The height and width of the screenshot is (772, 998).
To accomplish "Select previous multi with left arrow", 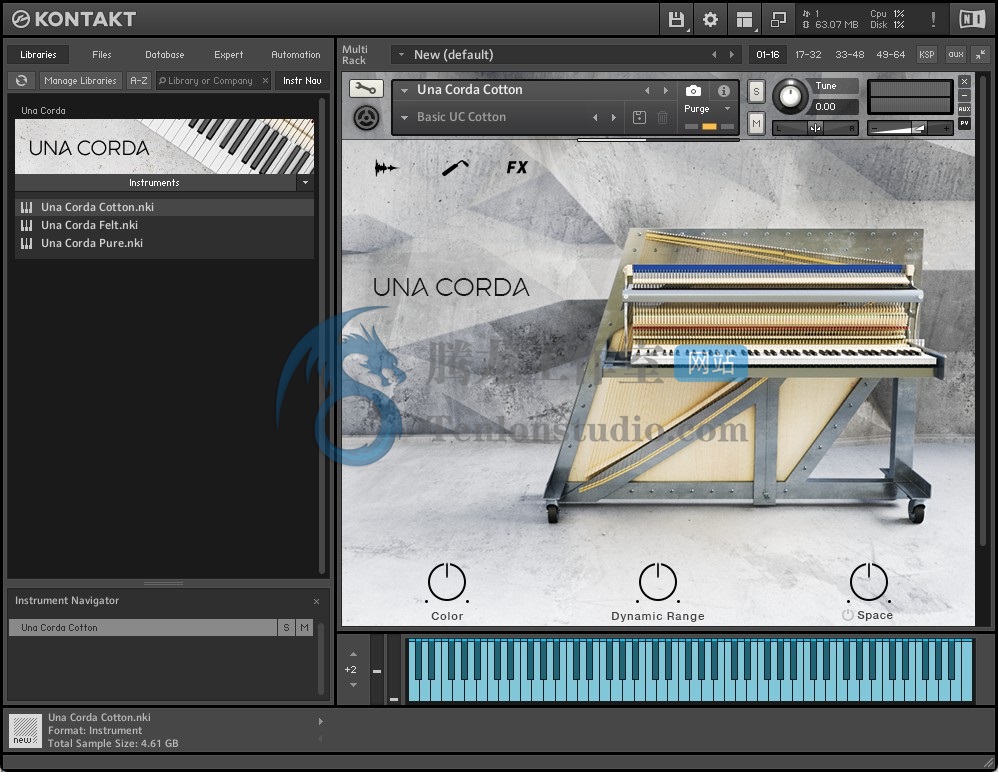I will coord(714,55).
